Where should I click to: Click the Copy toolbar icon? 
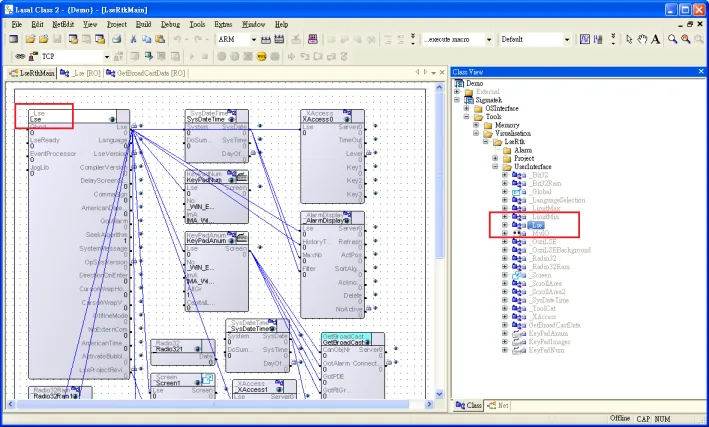[147, 39]
